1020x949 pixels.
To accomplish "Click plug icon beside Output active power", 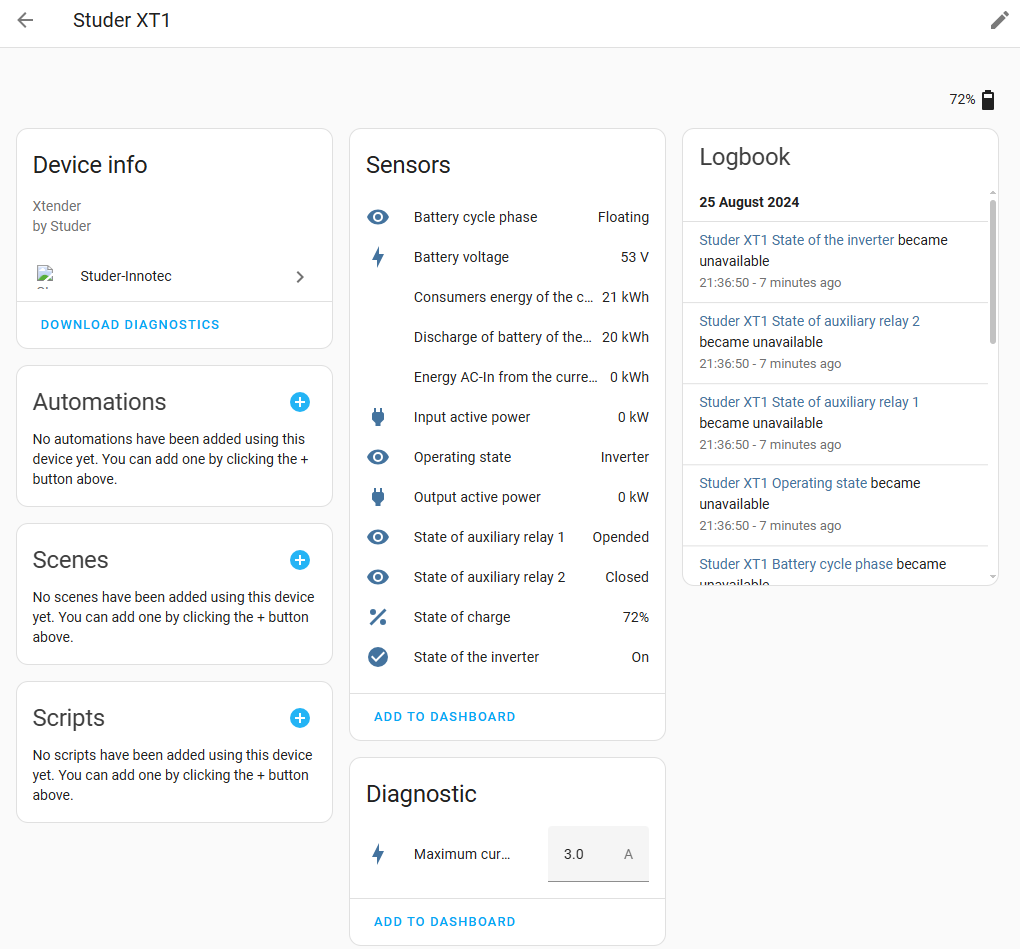I will [x=378, y=497].
